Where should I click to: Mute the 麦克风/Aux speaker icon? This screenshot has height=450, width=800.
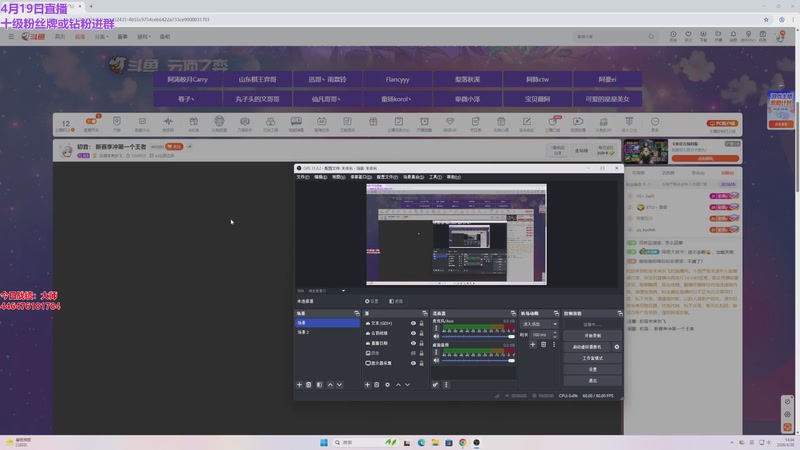coord(436,336)
